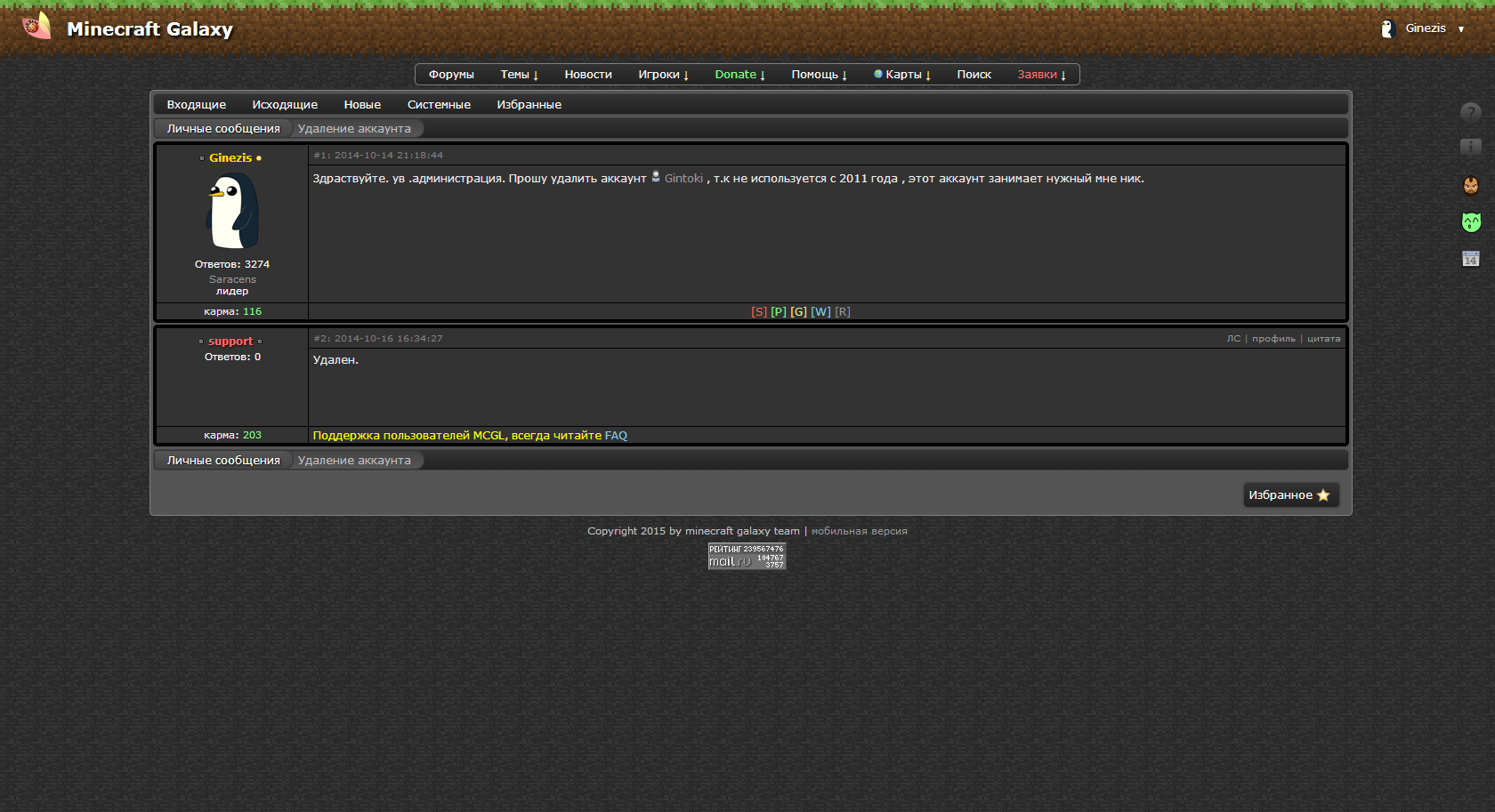Click Ginezis username in top bar
Screen dimensions: 1495x812
[1426, 28]
